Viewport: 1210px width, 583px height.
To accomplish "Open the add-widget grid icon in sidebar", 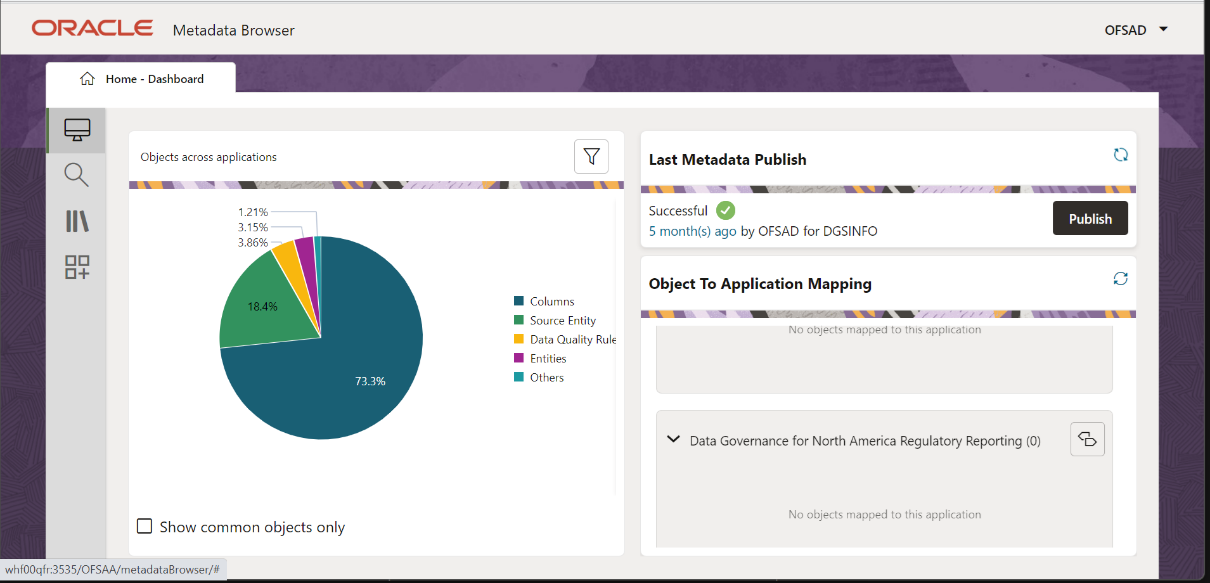I will (x=77, y=267).
